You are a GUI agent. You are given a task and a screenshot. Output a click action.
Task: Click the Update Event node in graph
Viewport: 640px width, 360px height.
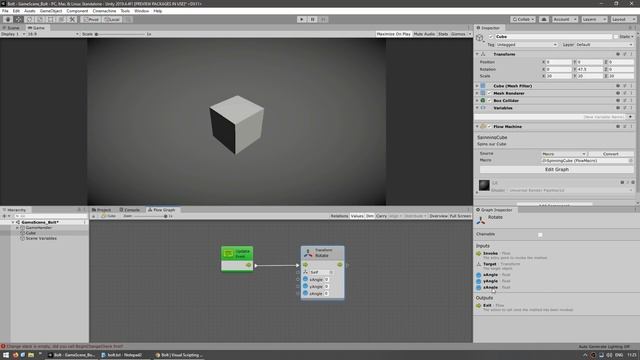[x=237, y=258]
